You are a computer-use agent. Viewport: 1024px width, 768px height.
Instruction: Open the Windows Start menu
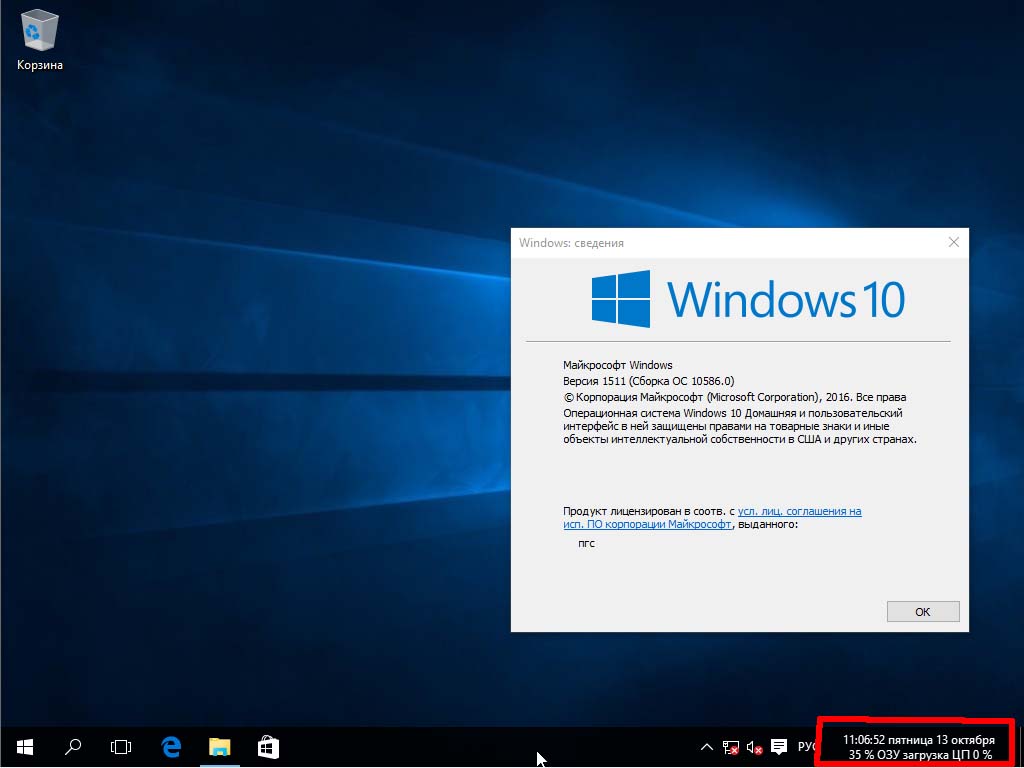(x=25, y=746)
